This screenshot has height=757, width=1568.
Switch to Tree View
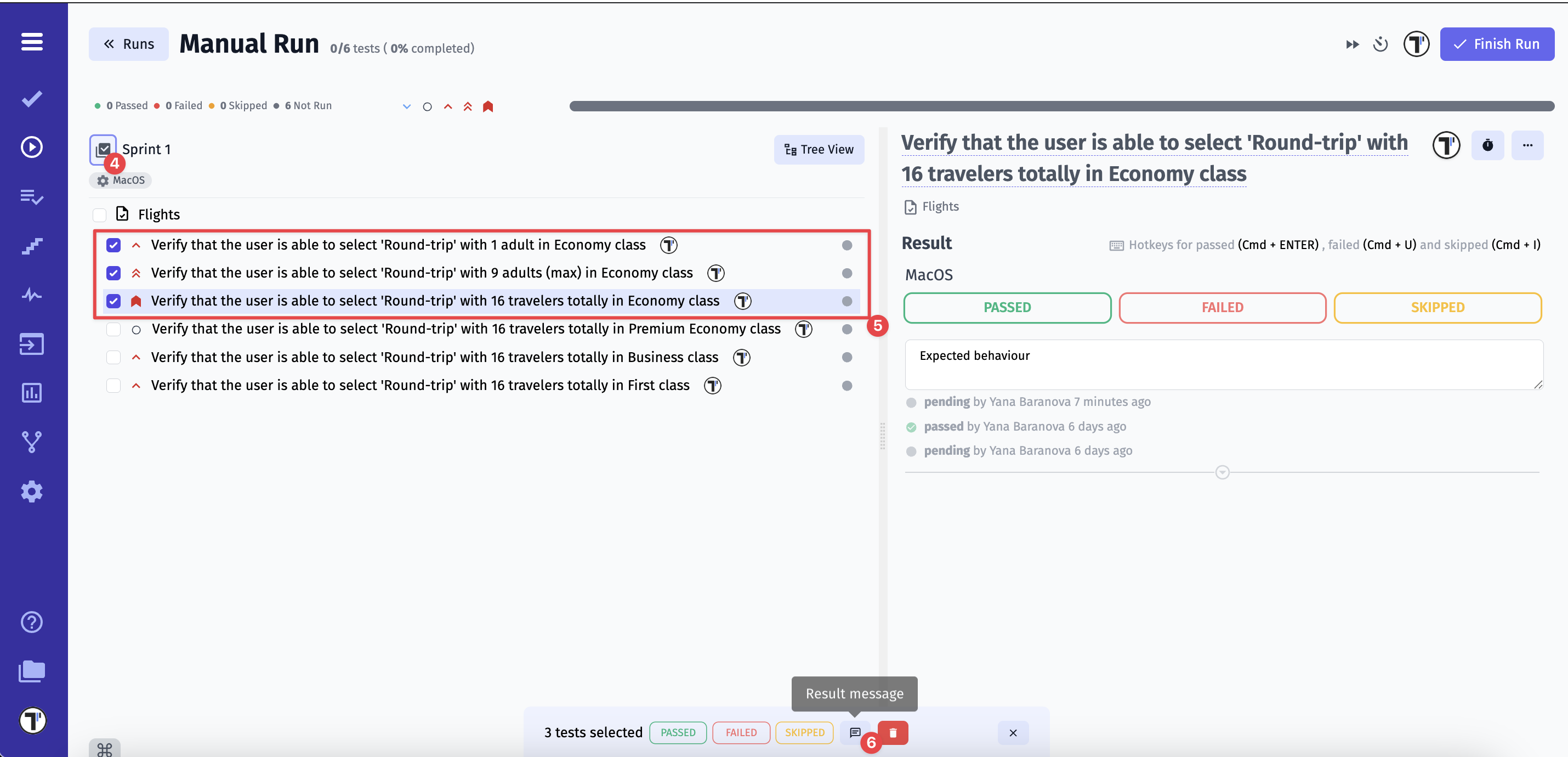pos(818,150)
